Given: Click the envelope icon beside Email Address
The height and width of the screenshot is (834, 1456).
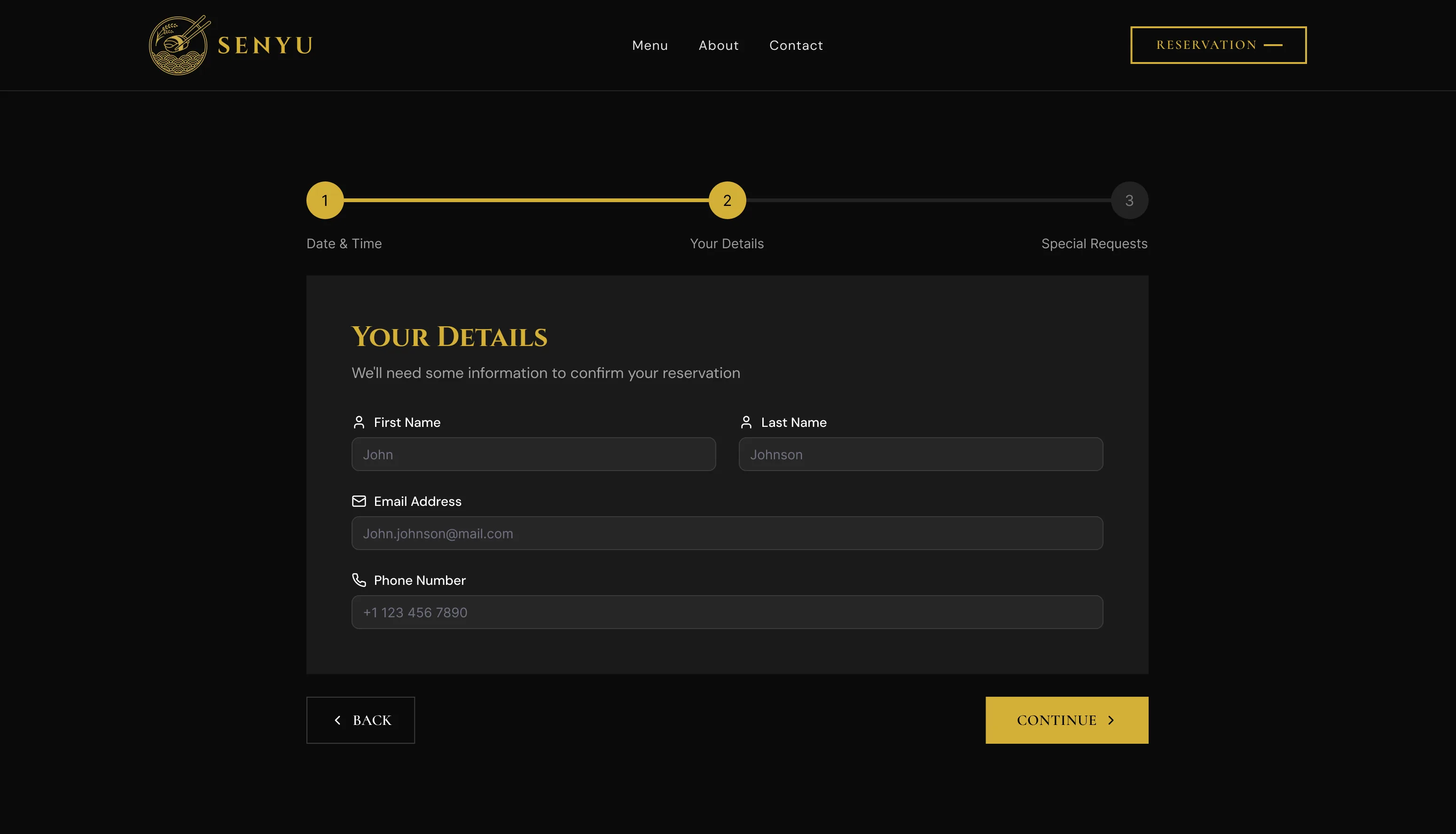Looking at the screenshot, I should coord(359,501).
